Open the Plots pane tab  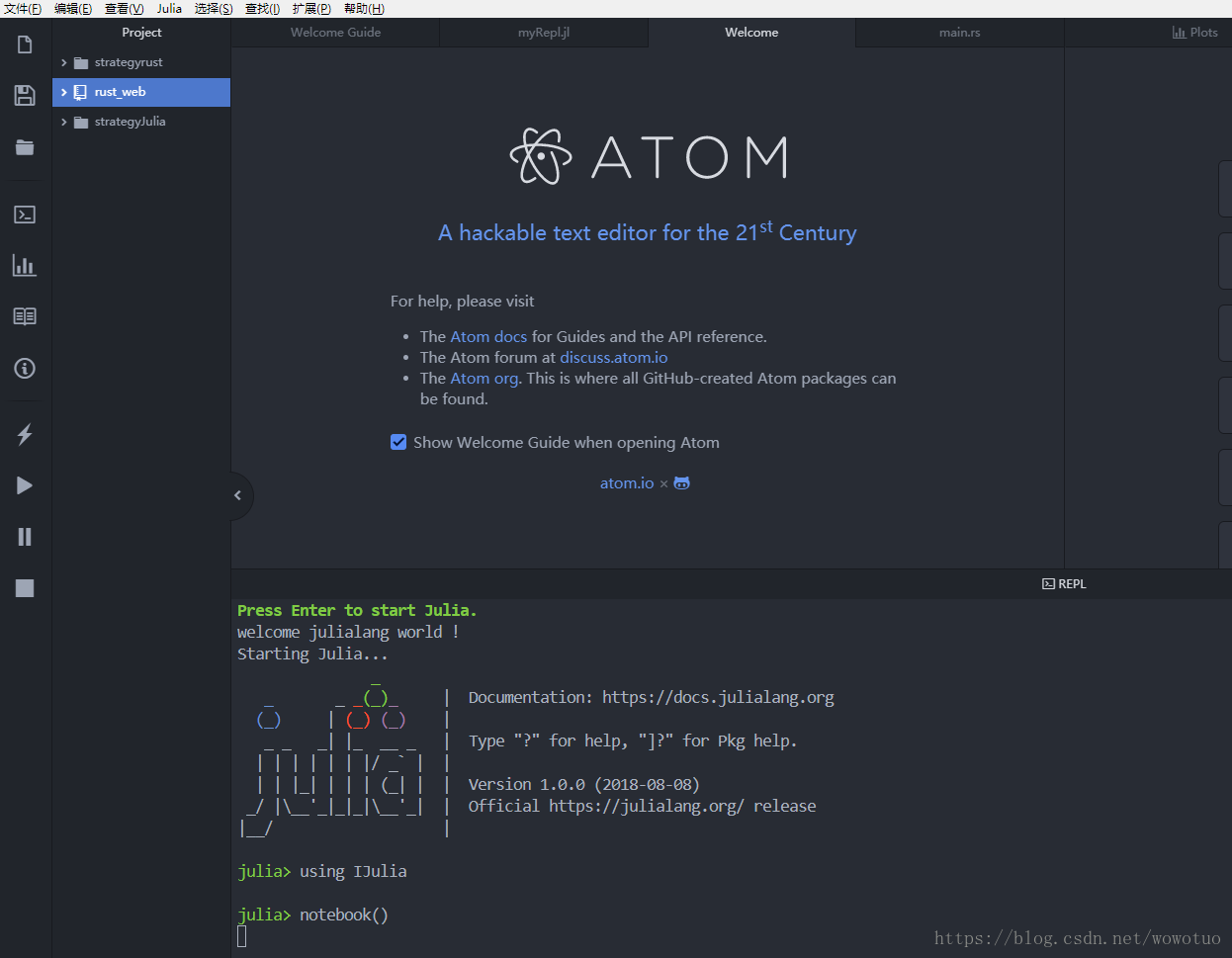1194,33
